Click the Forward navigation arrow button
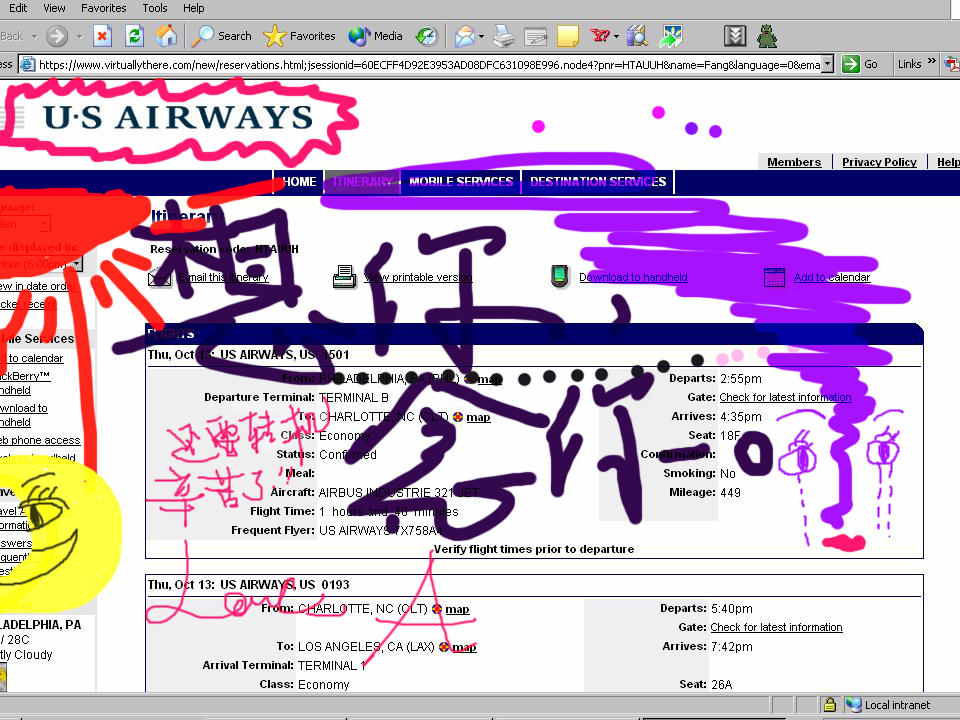The image size is (960, 720). 57,36
